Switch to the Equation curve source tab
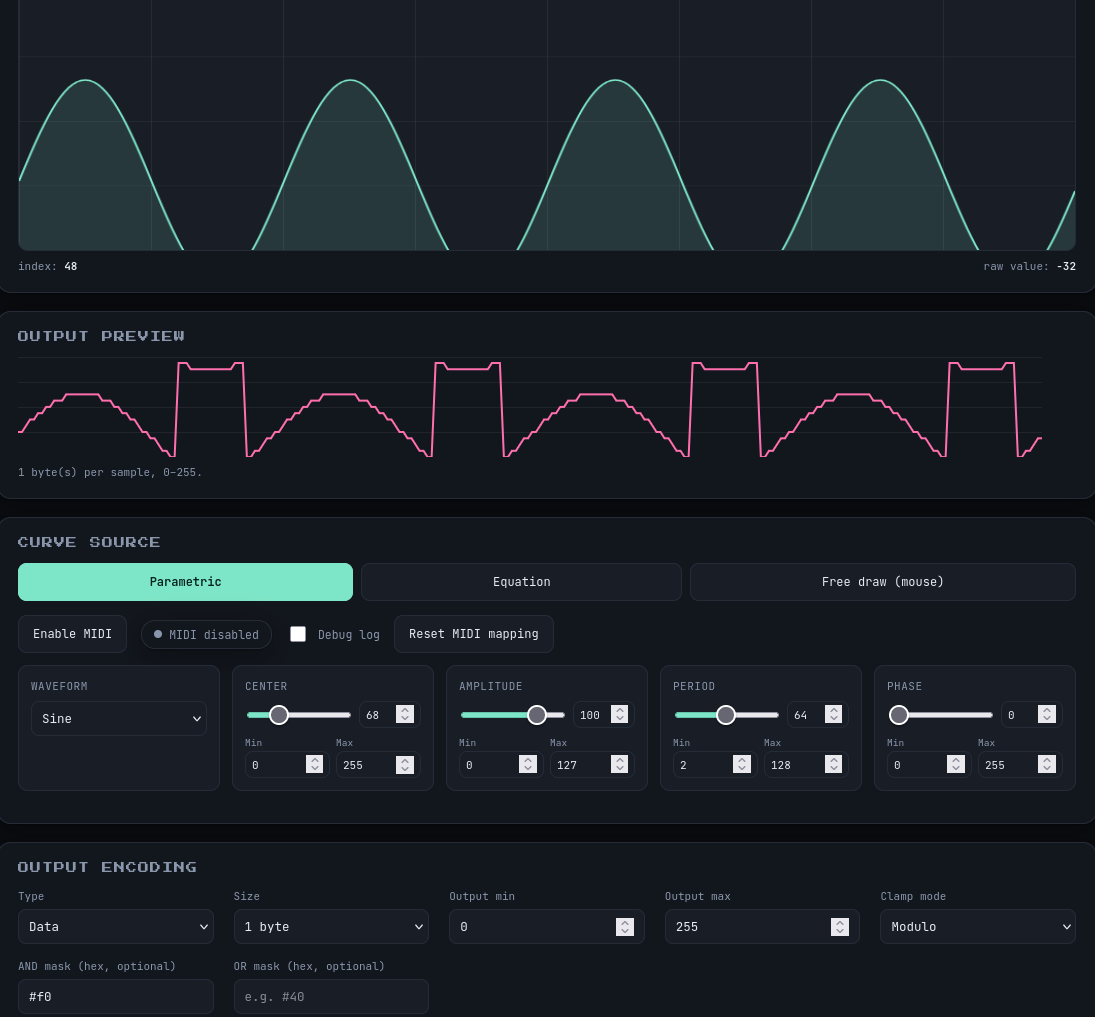Viewport: 1095px width, 1017px height. [x=522, y=582]
